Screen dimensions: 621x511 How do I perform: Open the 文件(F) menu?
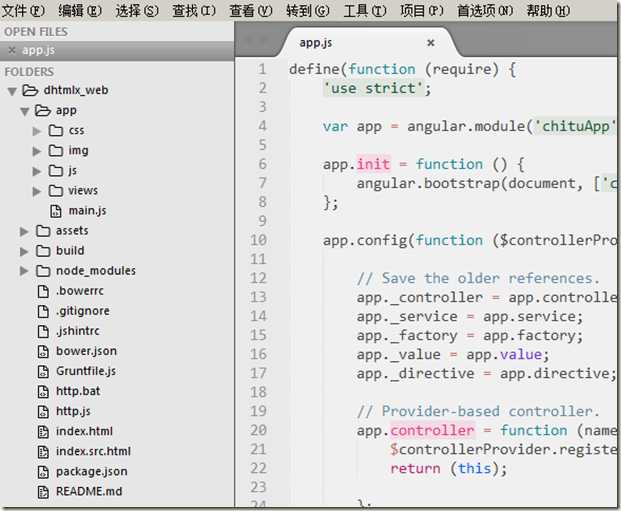click(23, 11)
